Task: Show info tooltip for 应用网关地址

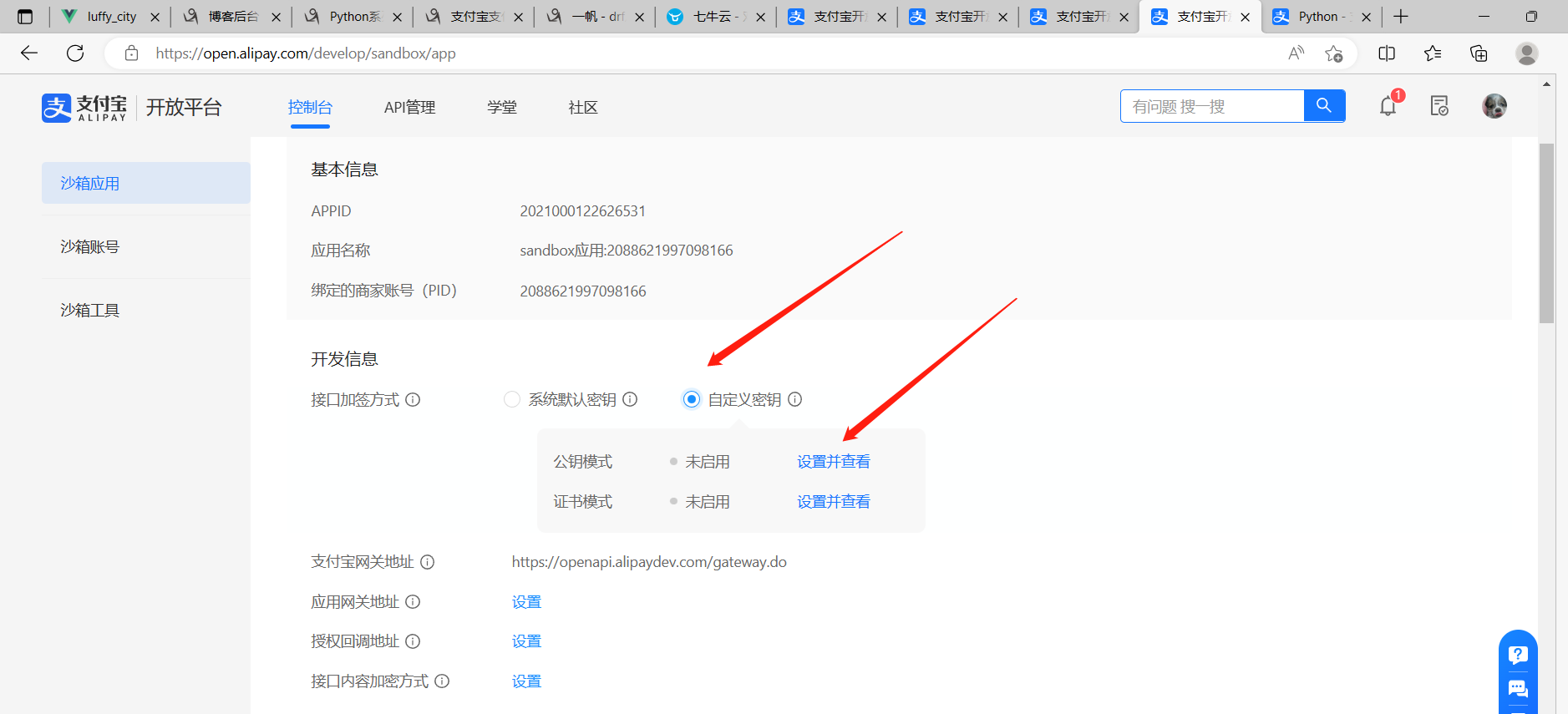Action: pyautogui.click(x=413, y=602)
